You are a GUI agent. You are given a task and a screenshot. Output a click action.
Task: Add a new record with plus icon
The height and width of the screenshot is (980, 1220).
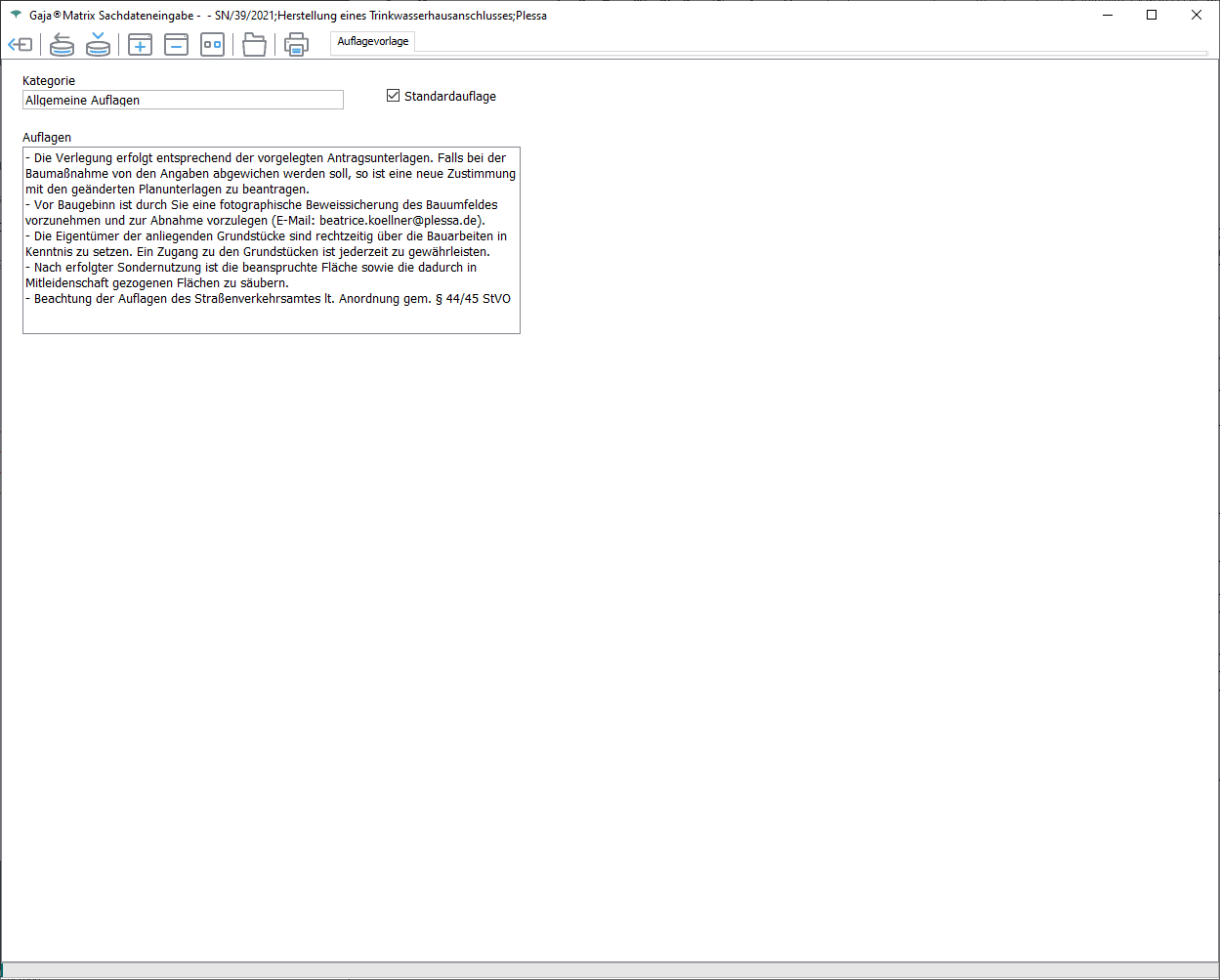tap(141, 45)
